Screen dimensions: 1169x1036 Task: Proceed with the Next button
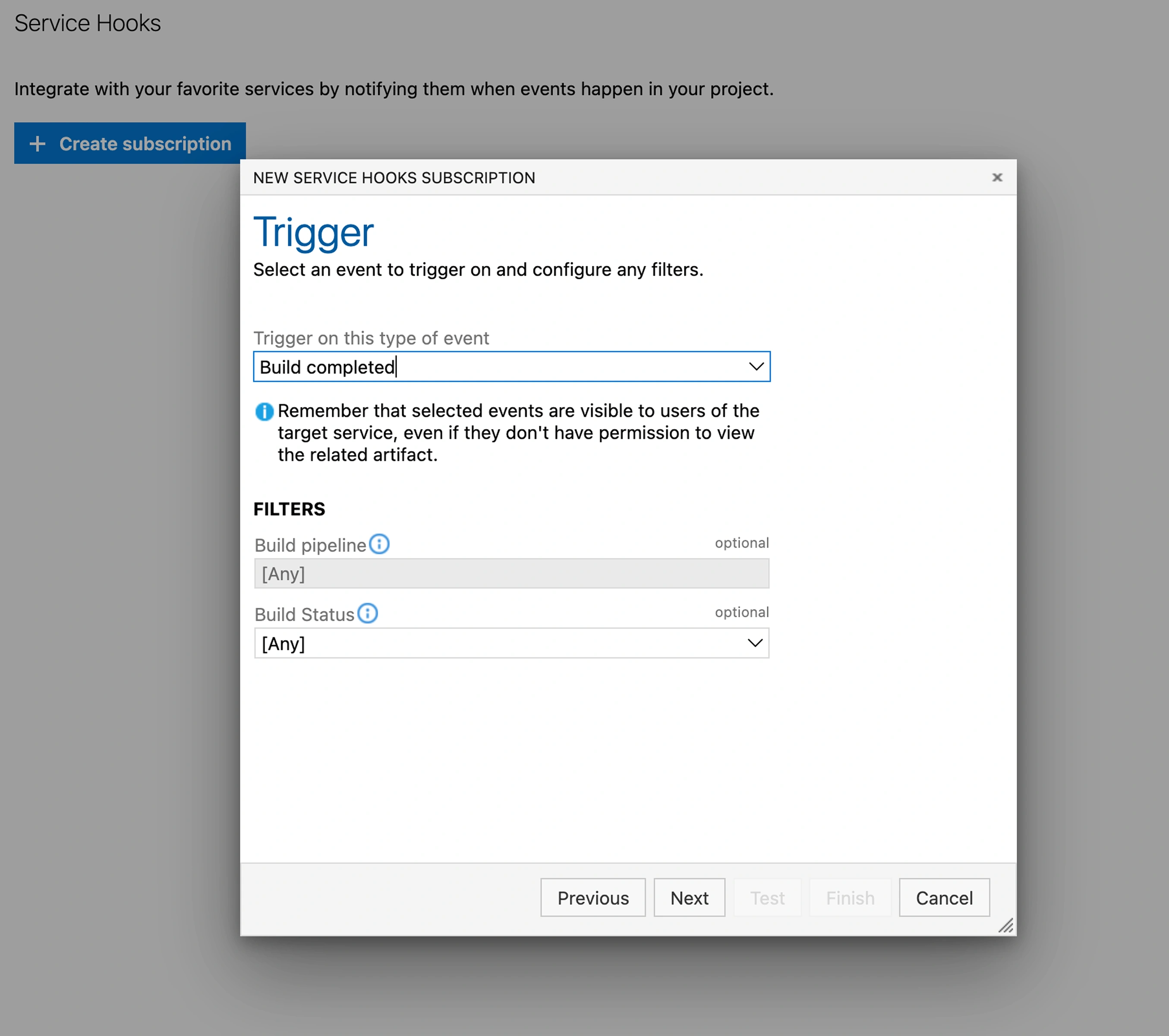click(x=689, y=897)
